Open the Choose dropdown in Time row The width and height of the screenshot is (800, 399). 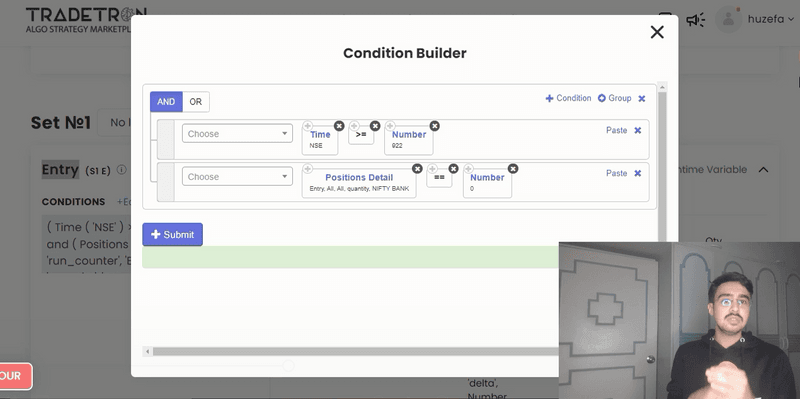click(x=237, y=134)
